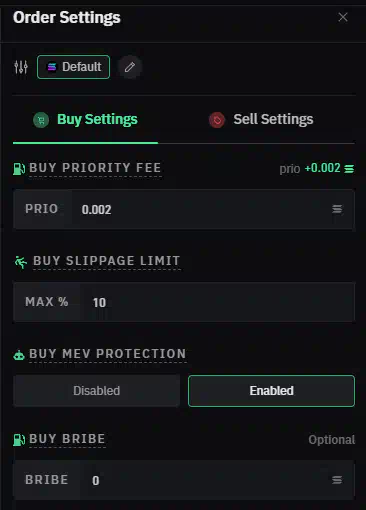Disable Buy MEV Protection
This screenshot has width=366, height=510.
[x=97, y=391]
